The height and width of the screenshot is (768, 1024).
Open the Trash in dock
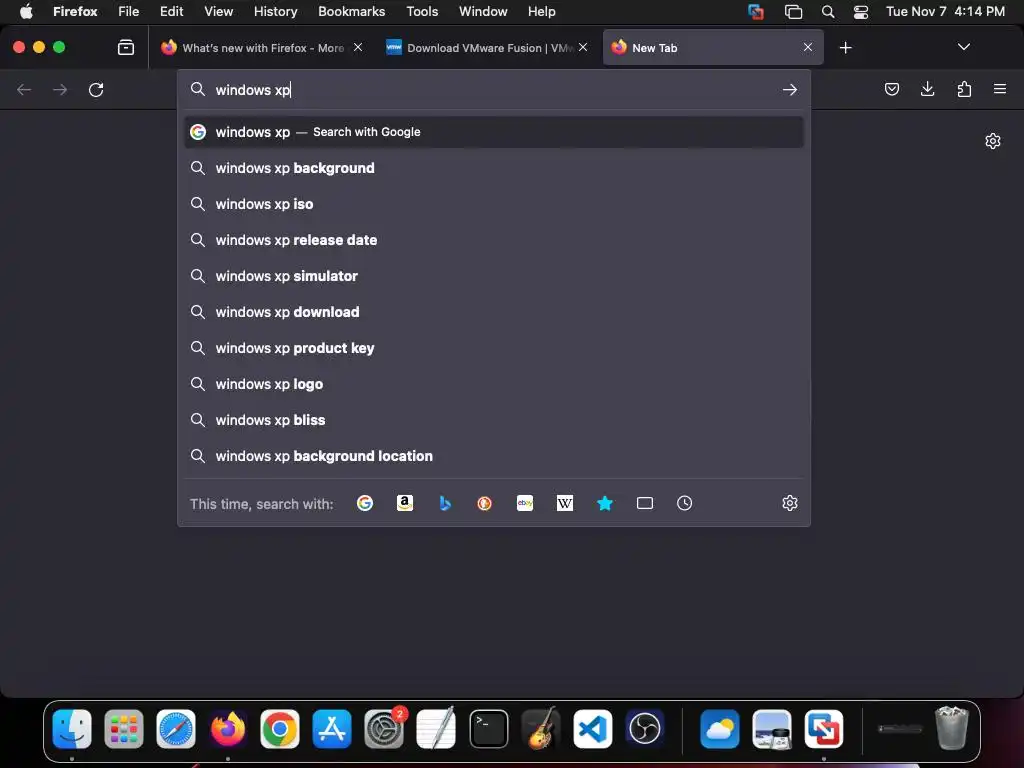coord(952,728)
